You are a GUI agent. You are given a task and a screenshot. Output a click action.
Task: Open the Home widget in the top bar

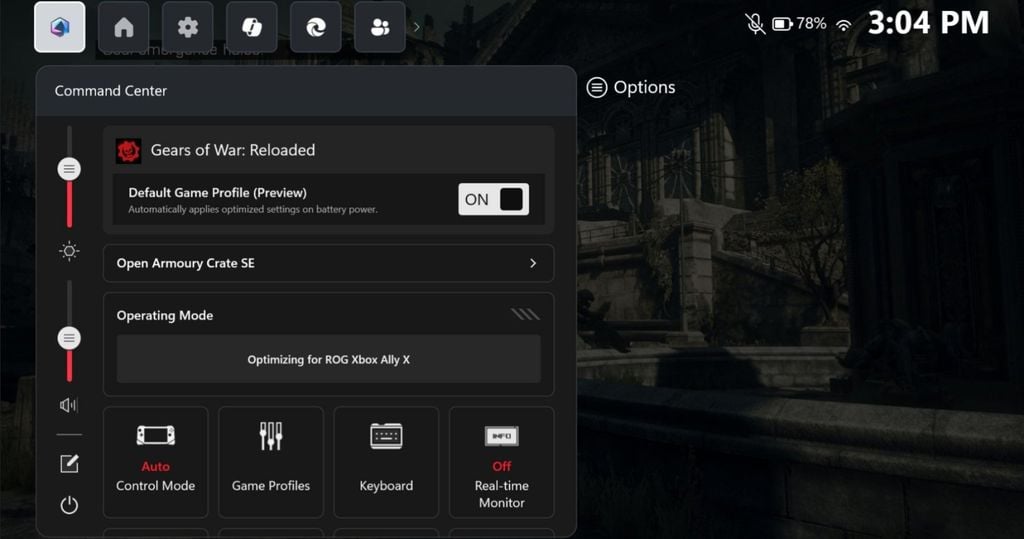click(x=124, y=28)
